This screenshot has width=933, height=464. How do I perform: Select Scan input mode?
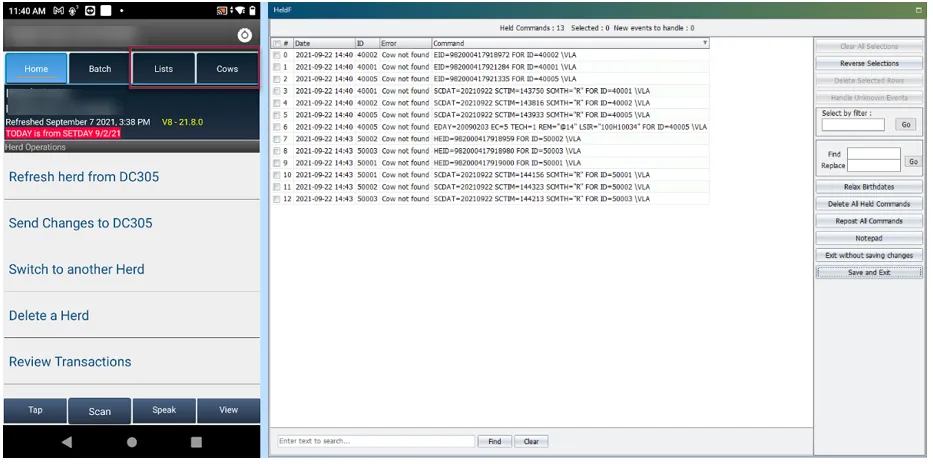coord(99,411)
